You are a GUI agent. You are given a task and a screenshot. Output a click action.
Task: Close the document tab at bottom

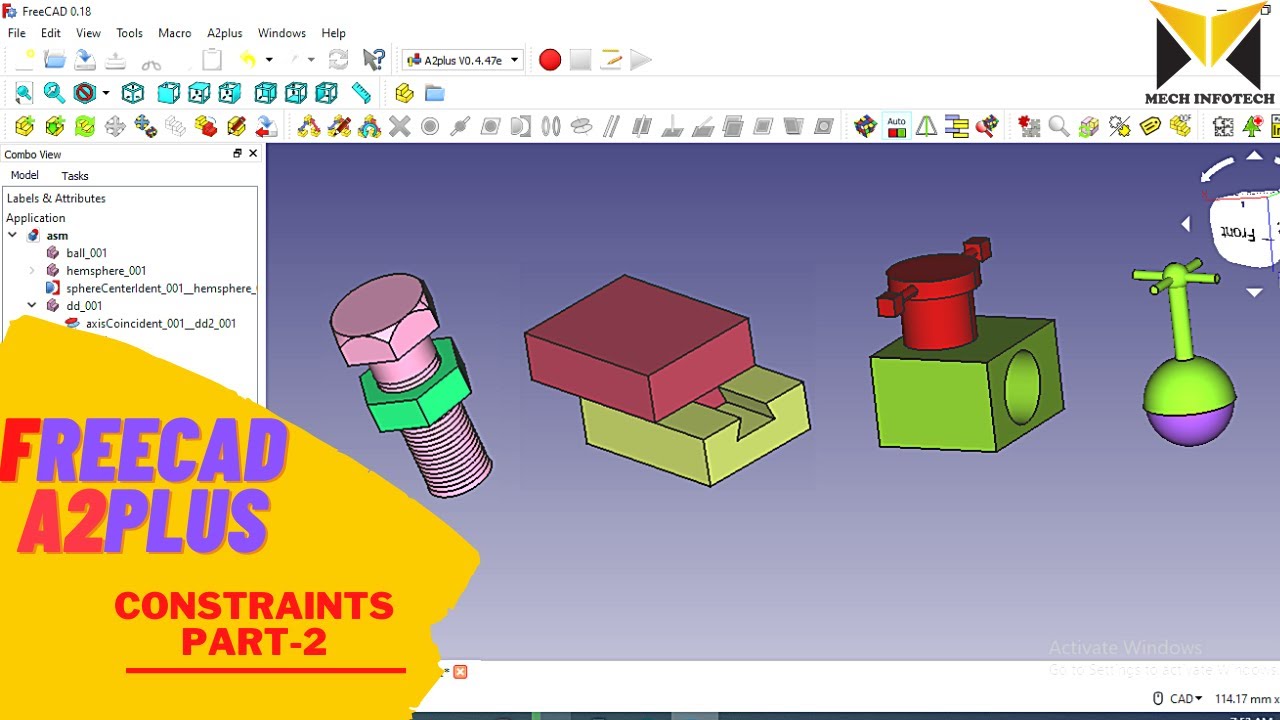460,672
